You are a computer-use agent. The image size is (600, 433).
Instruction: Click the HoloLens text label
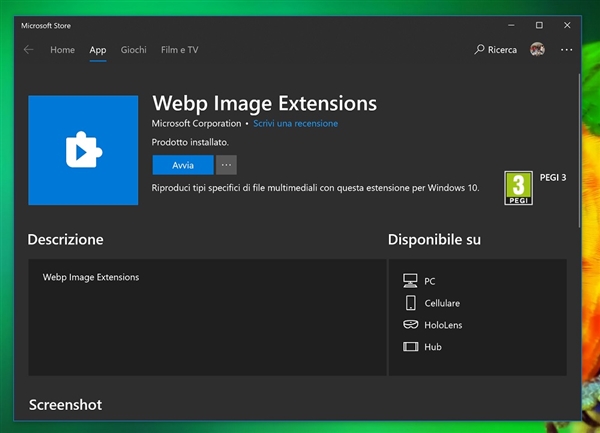click(443, 325)
